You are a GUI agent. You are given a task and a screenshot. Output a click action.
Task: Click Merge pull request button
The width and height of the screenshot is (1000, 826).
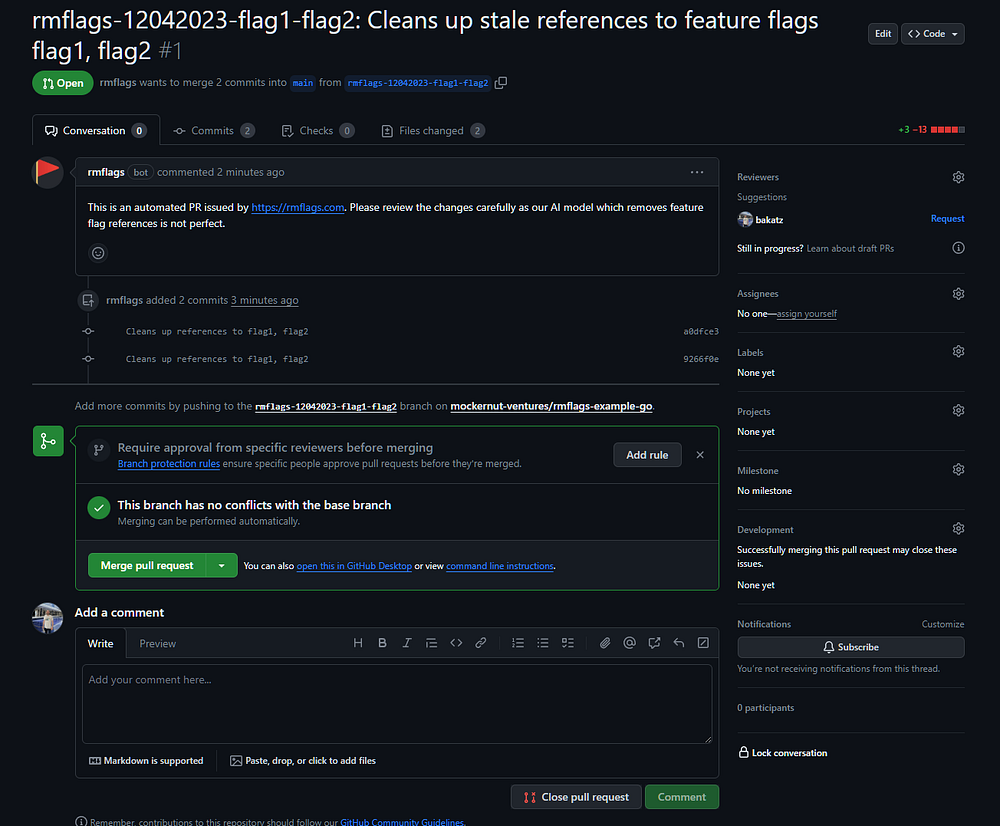tap(147, 566)
